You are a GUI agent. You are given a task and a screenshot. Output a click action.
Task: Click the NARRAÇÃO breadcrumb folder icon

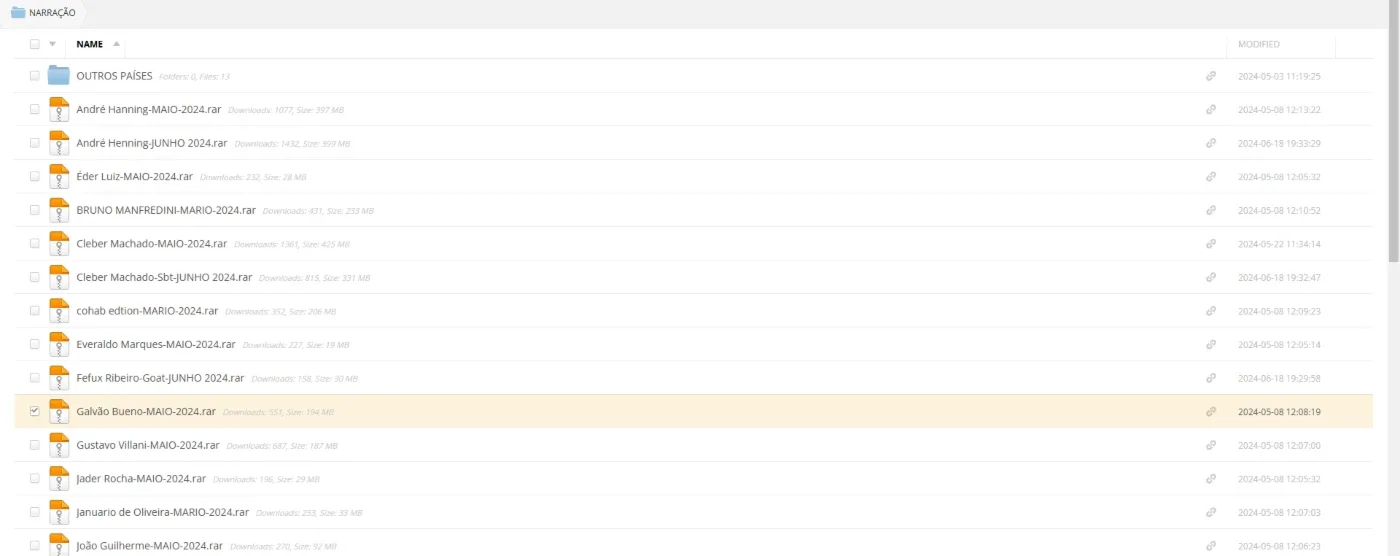coord(18,12)
